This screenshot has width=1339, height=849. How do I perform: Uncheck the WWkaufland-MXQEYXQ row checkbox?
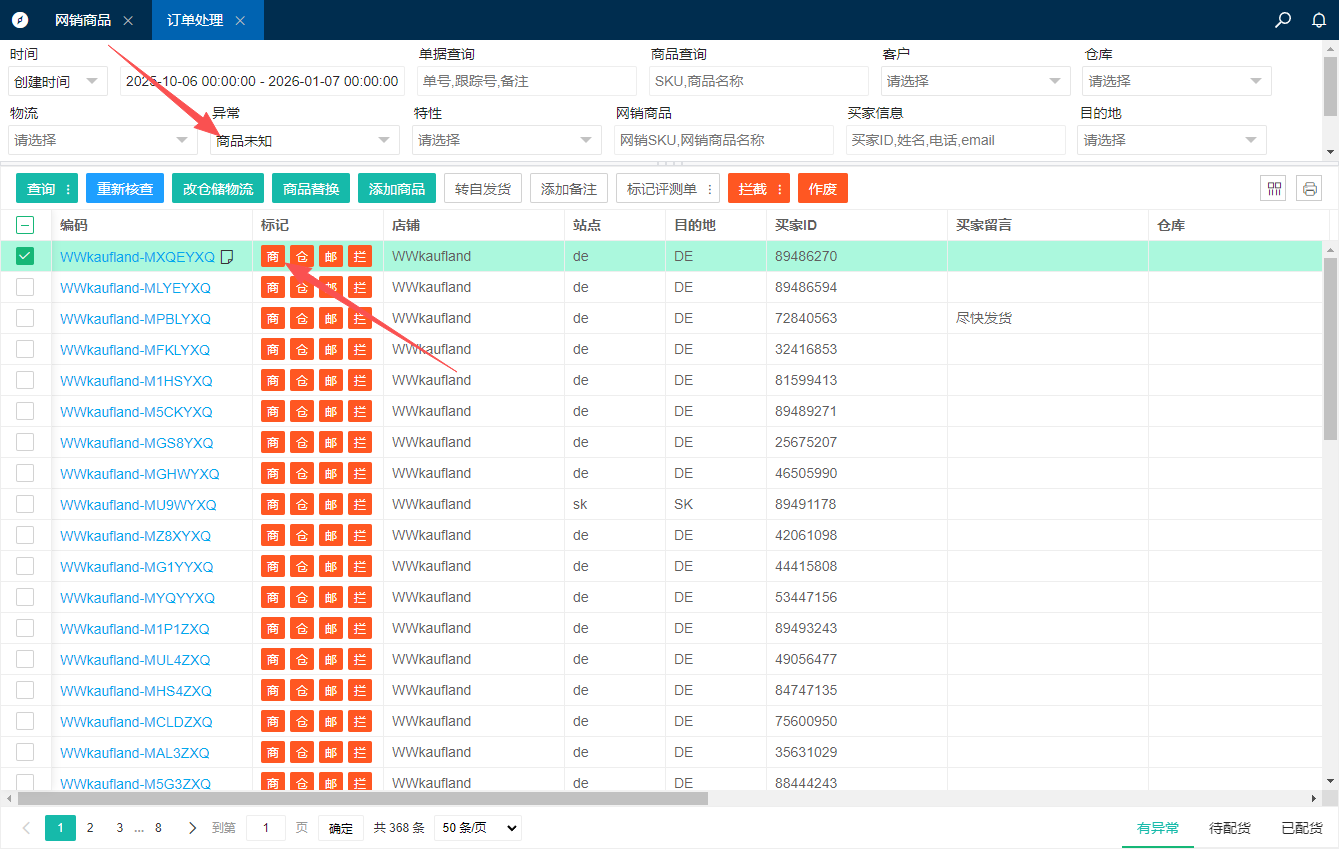pos(25,257)
